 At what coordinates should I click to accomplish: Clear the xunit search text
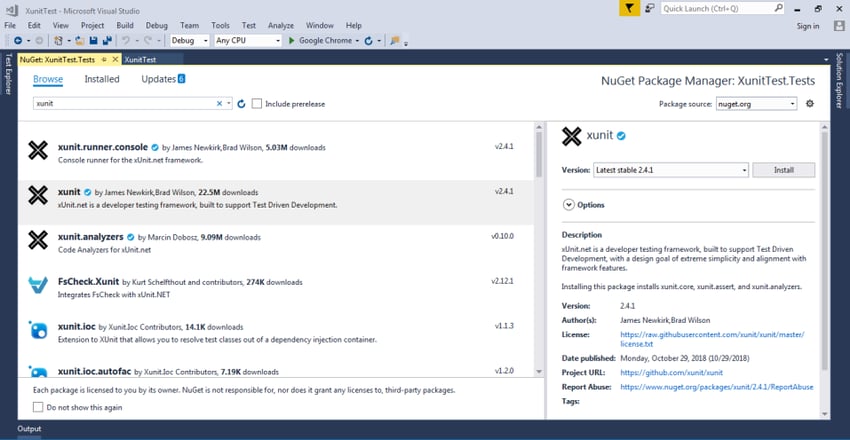click(220, 103)
